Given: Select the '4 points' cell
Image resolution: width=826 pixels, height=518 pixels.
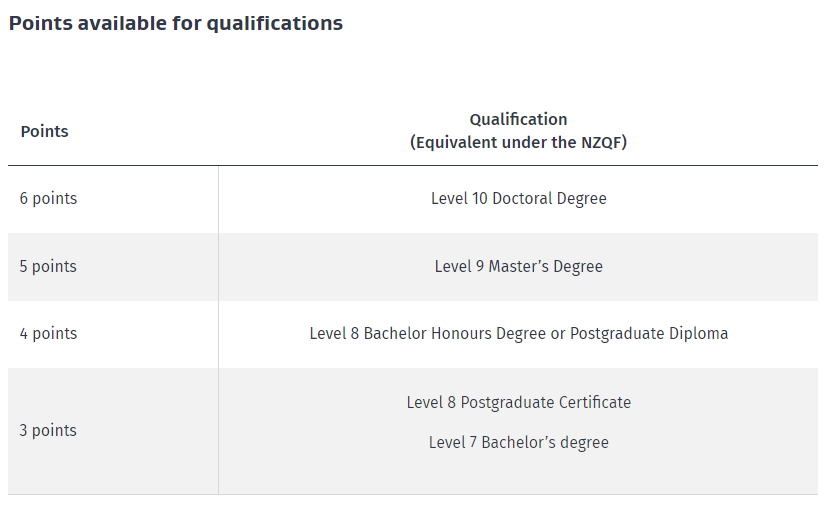Looking at the screenshot, I should coord(48,333).
